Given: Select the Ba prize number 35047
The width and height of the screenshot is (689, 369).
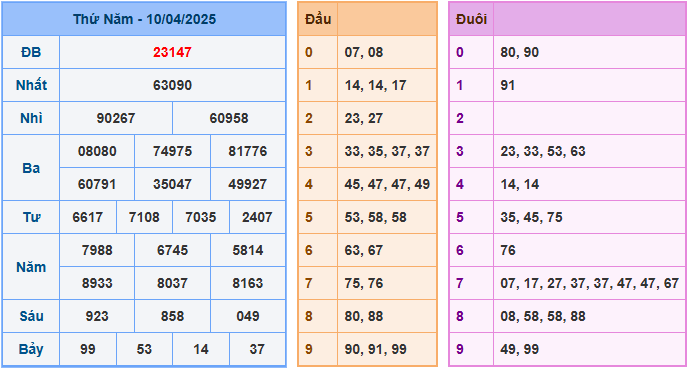Looking at the screenshot, I should click(x=172, y=184).
